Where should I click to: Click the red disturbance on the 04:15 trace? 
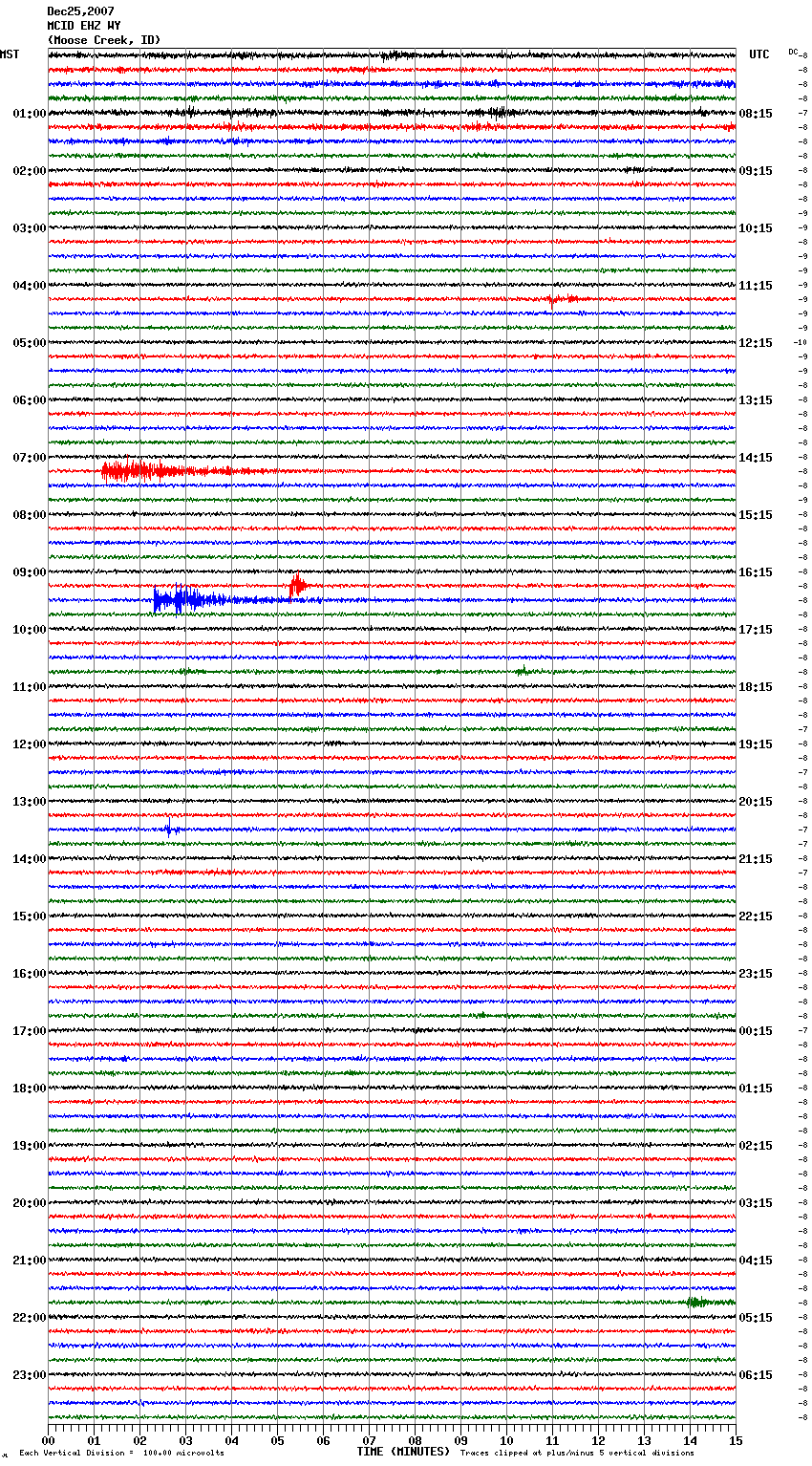click(564, 299)
